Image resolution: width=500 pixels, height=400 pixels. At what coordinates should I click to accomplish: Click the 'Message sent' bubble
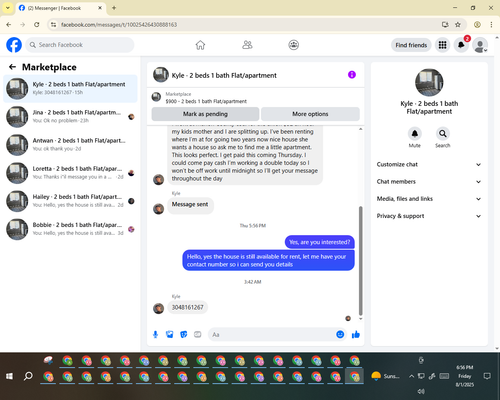click(x=190, y=204)
